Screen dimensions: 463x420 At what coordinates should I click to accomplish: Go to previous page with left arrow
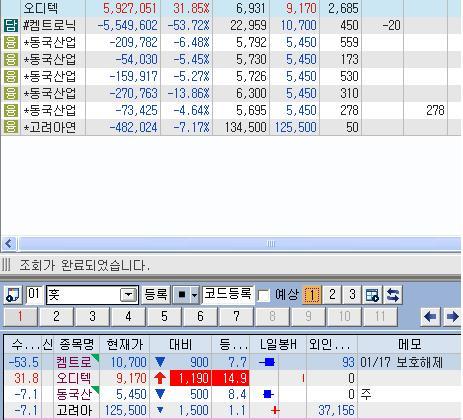pyautogui.click(x=431, y=316)
